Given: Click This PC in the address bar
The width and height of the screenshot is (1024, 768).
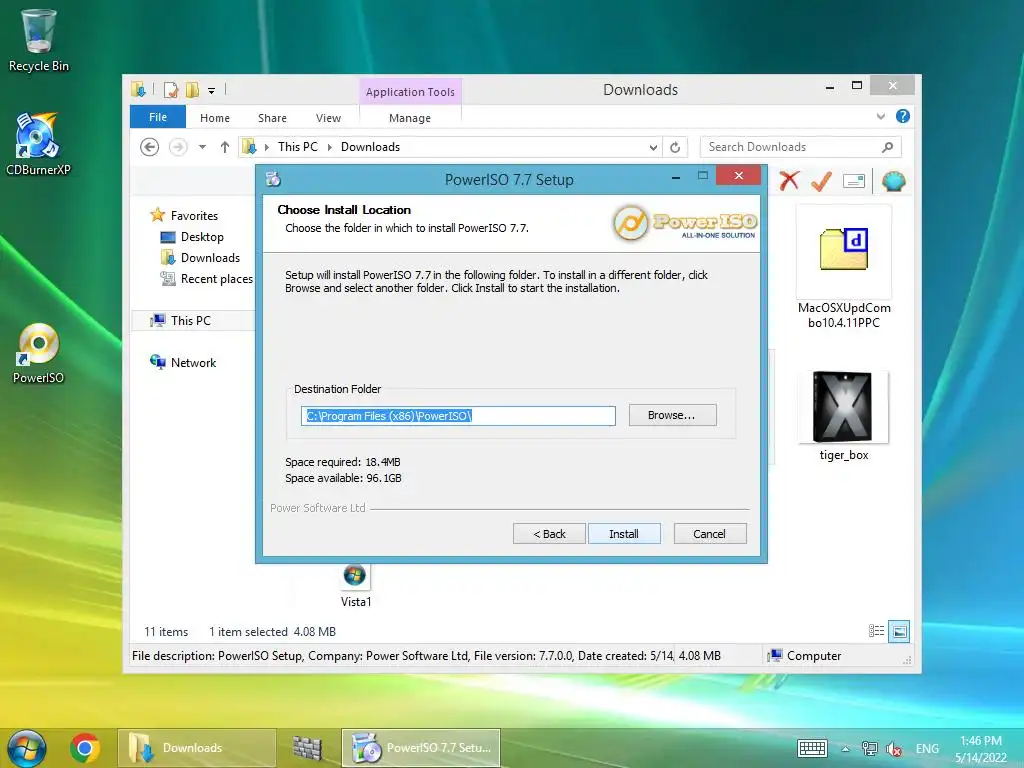Looking at the screenshot, I should [298, 147].
